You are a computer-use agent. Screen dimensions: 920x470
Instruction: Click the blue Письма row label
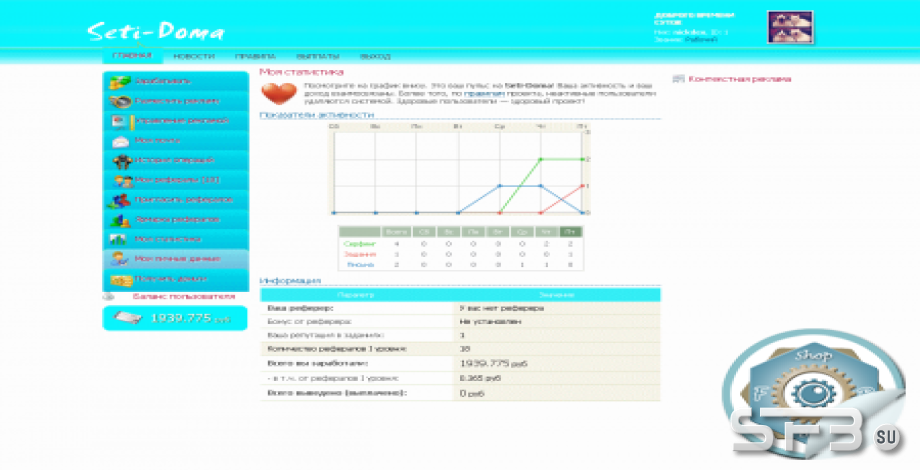(x=360, y=265)
